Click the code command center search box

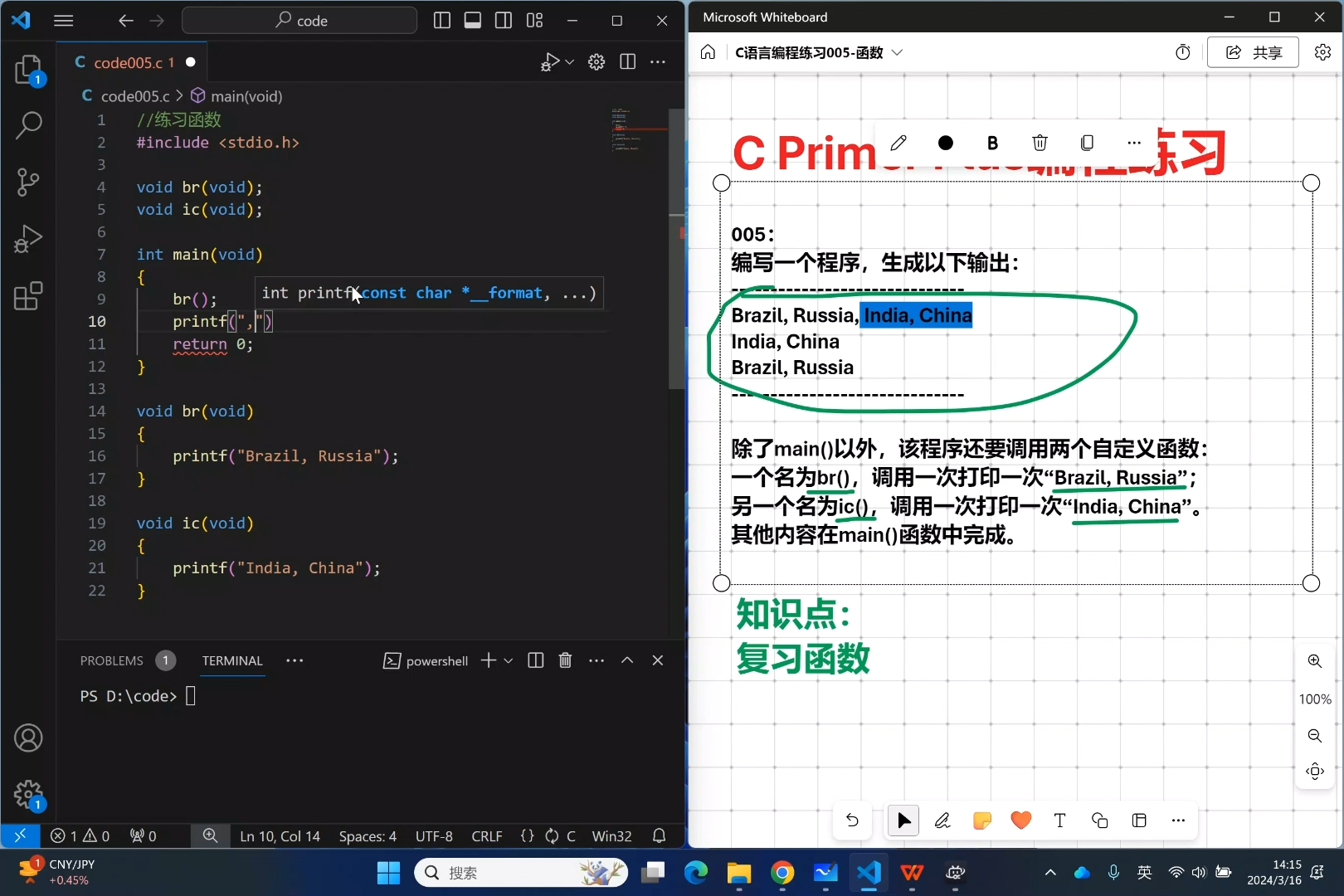pos(299,21)
